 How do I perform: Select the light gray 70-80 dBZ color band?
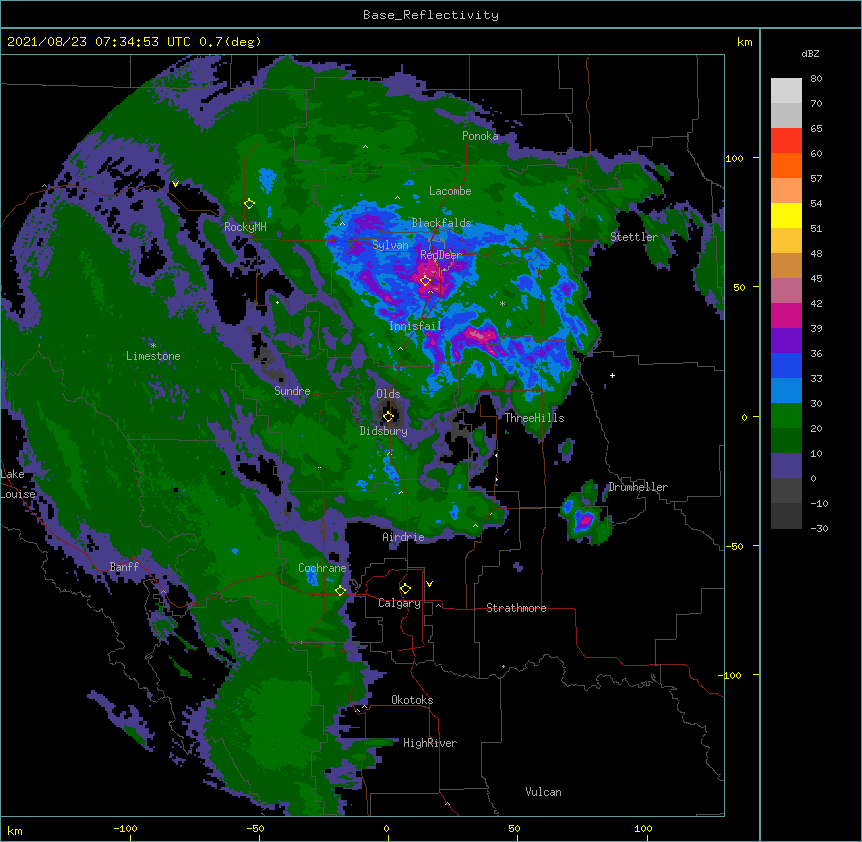click(786, 91)
